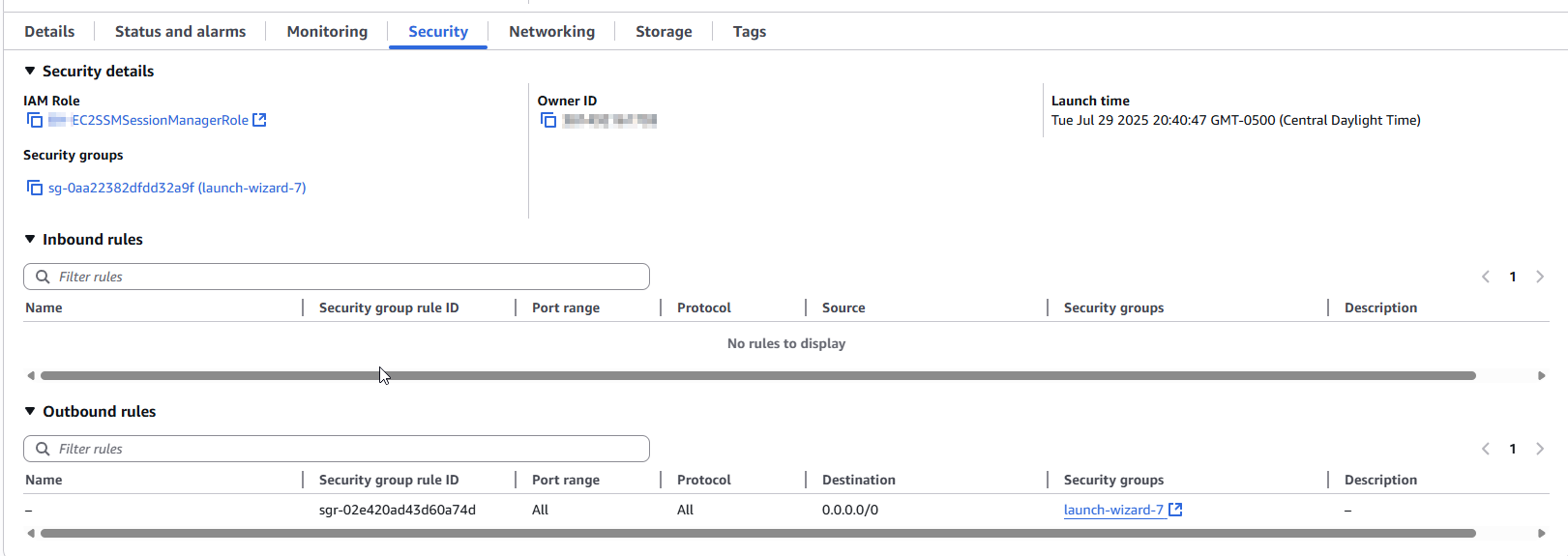Open the Status and alarms tab
The width and height of the screenshot is (1568, 556).
coord(180,31)
